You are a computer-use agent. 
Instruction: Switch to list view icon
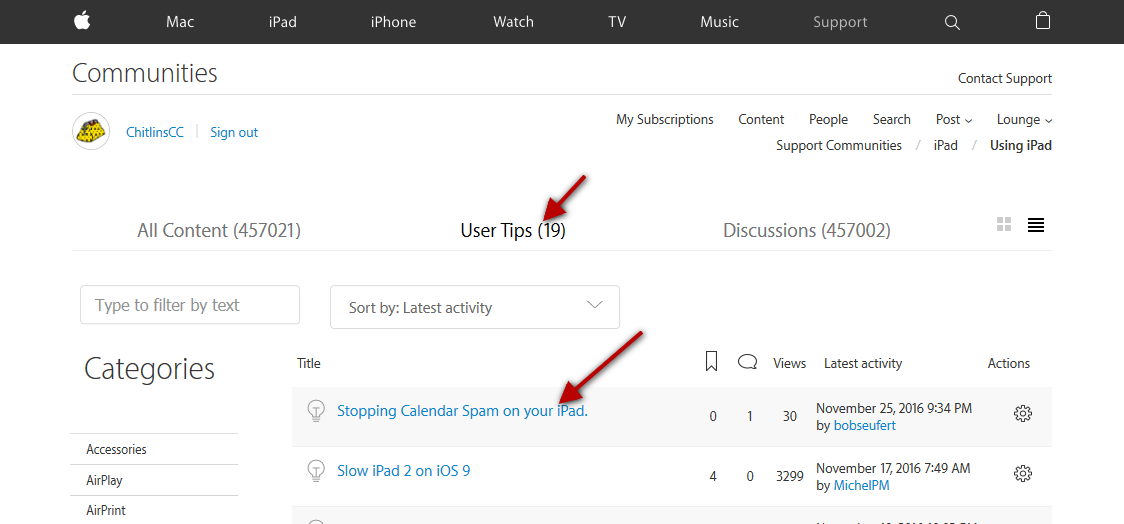pyautogui.click(x=1035, y=225)
